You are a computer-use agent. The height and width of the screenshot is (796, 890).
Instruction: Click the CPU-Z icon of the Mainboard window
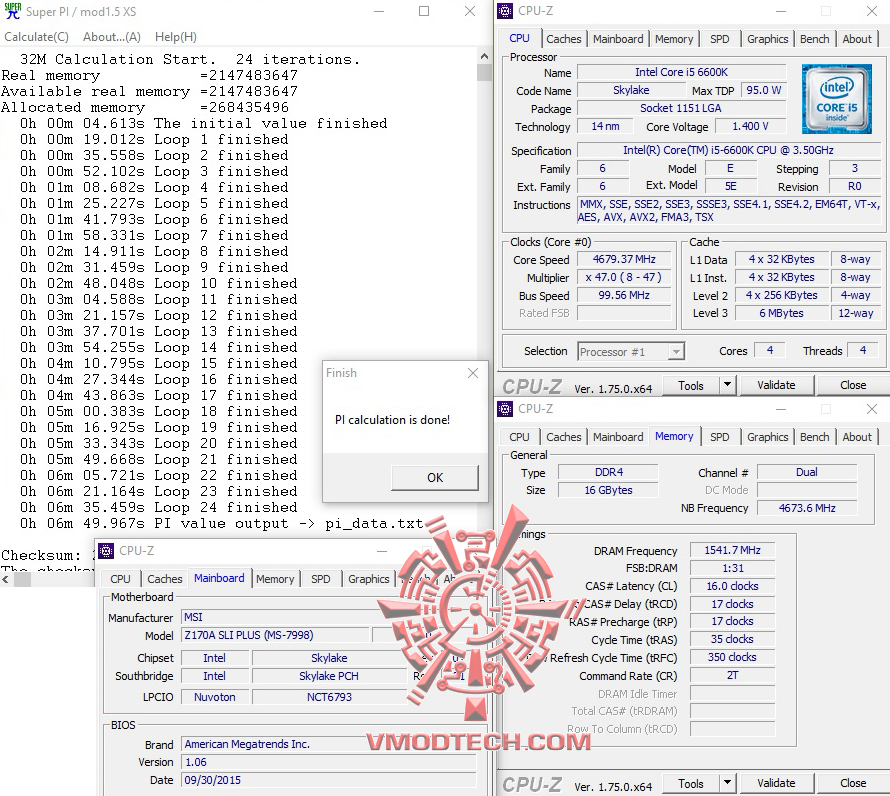(106, 551)
